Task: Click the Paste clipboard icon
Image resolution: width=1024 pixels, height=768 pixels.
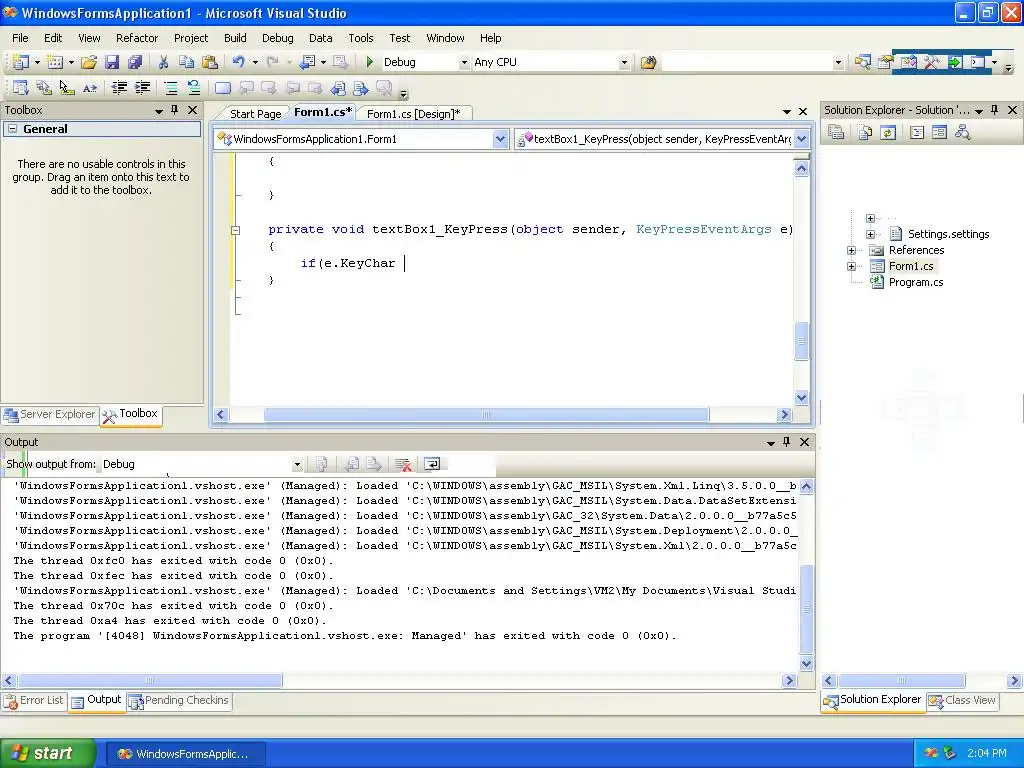Action: [x=210, y=62]
